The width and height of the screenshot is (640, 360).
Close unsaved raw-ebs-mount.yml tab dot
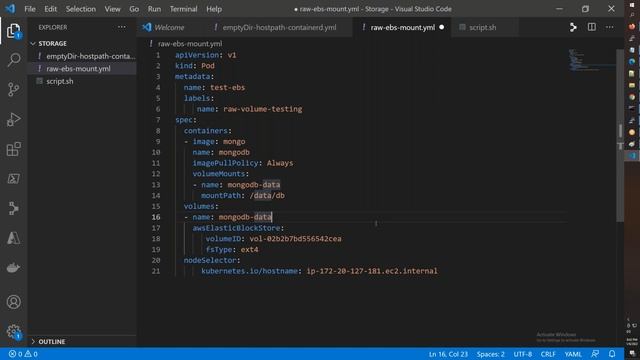tap(442, 27)
